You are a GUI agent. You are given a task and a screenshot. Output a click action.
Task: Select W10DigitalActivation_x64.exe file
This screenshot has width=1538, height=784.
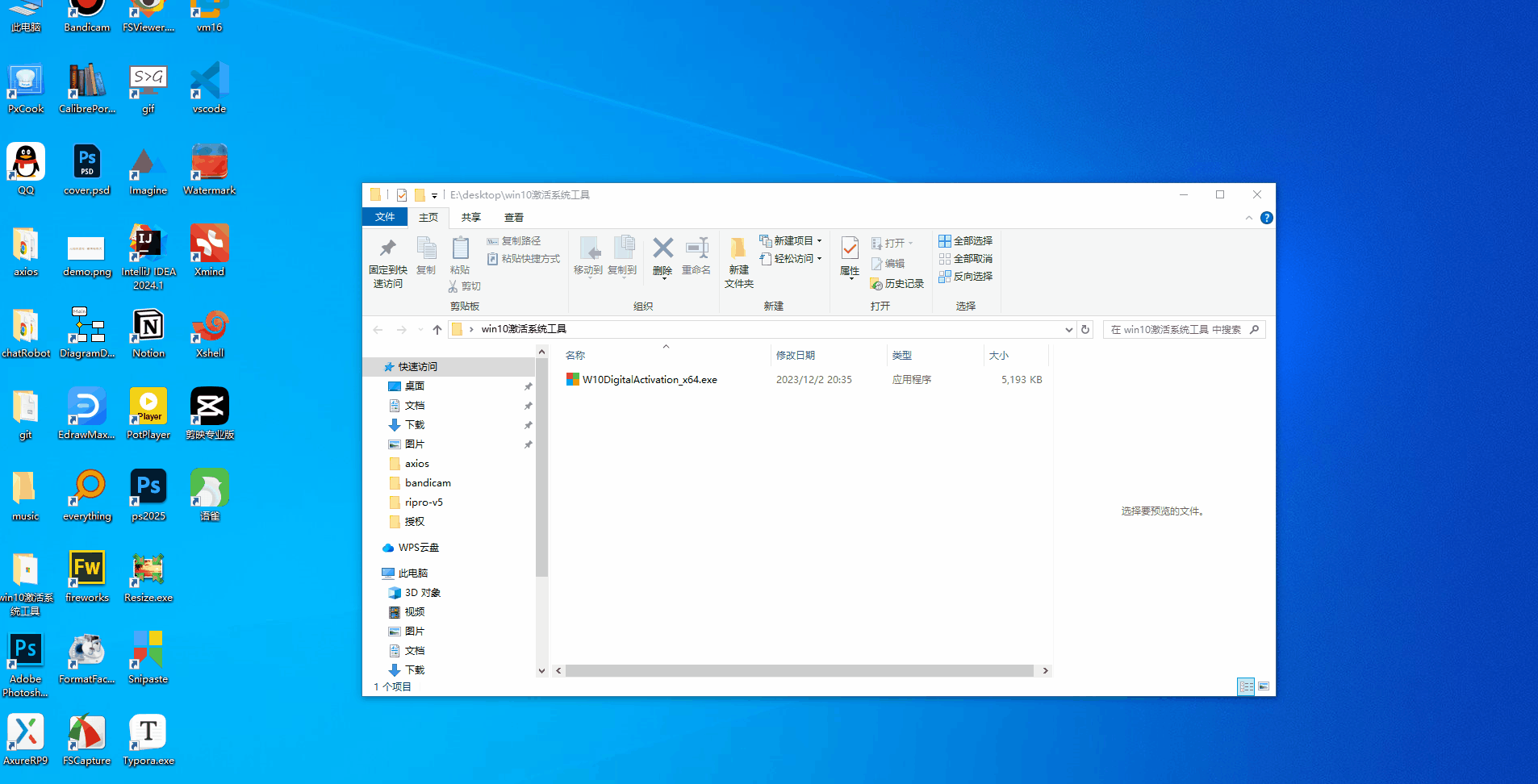(x=650, y=380)
